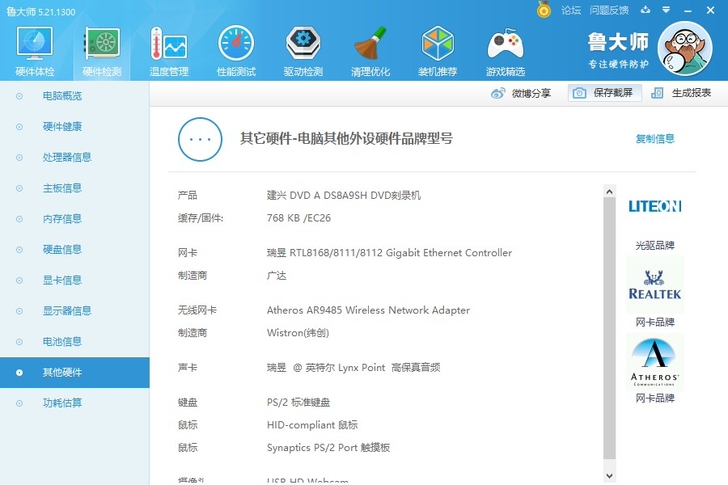The width and height of the screenshot is (728, 485).
Task: Click the 广达 manufacturer value
Action: click(x=276, y=276)
